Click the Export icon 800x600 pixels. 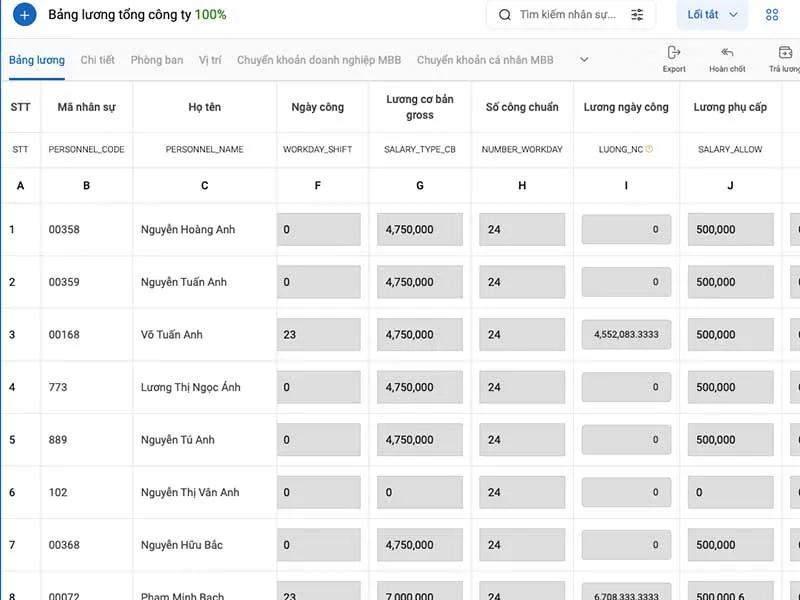point(674,53)
